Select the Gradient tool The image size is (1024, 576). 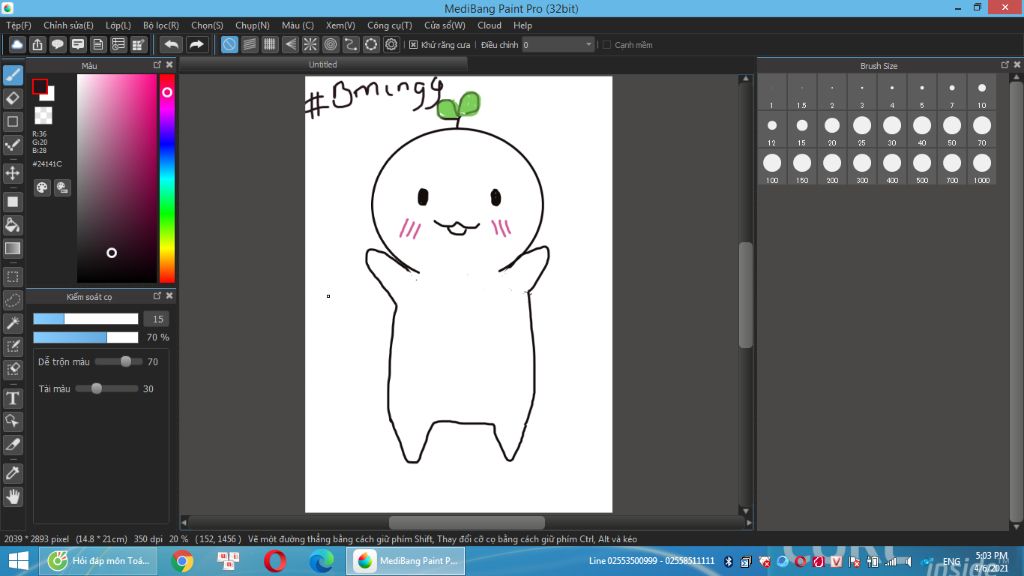click(12, 248)
